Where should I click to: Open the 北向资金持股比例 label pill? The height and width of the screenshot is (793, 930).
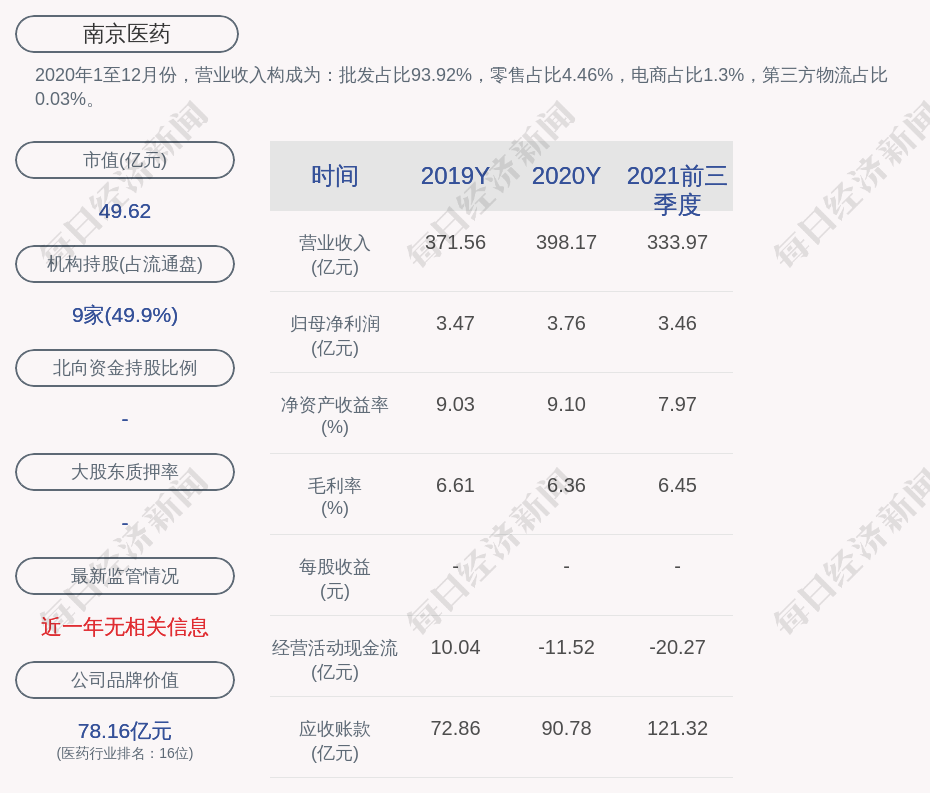click(x=125, y=368)
